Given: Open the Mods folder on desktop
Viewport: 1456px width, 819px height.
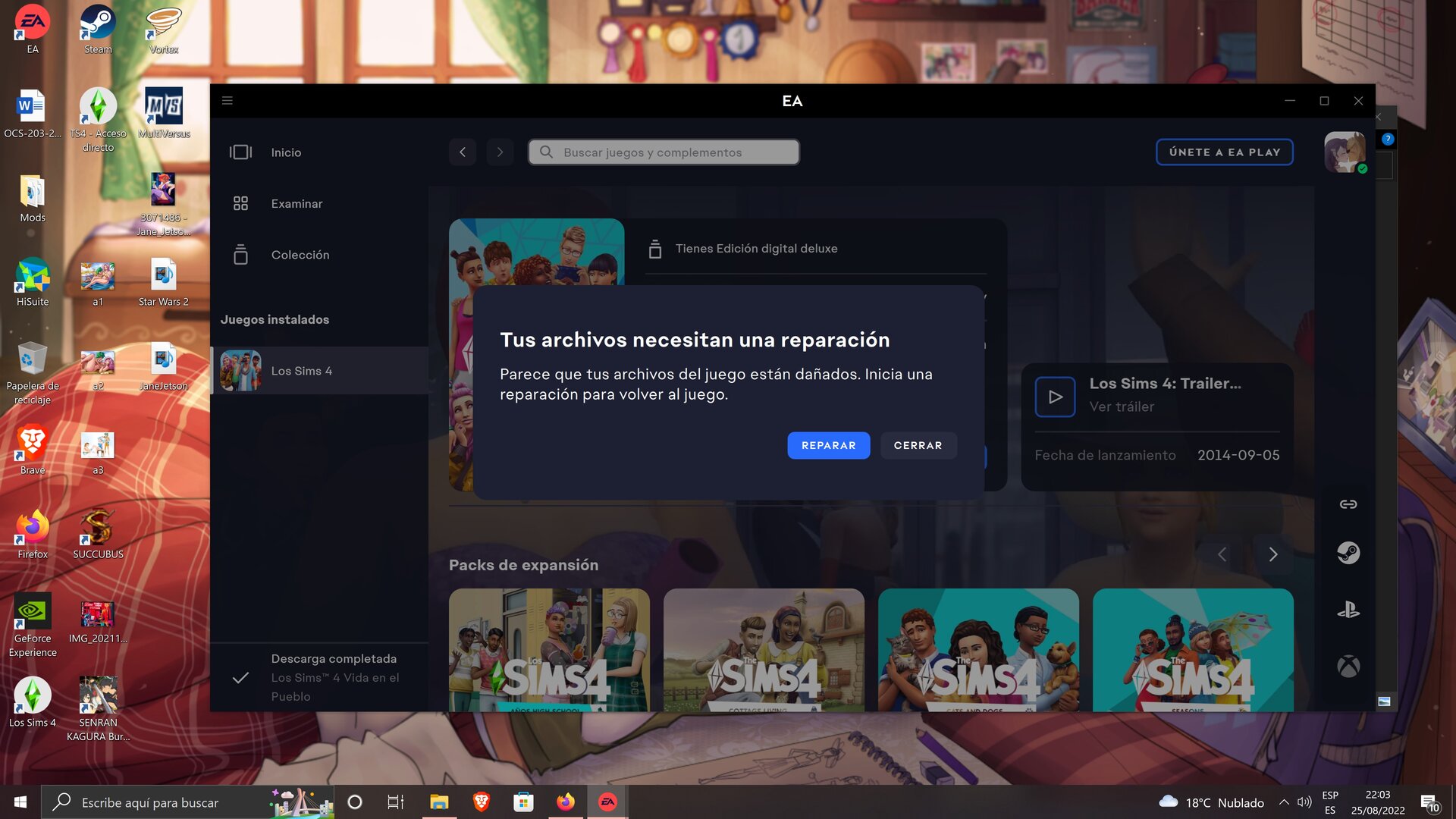Looking at the screenshot, I should tap(33, 198).
